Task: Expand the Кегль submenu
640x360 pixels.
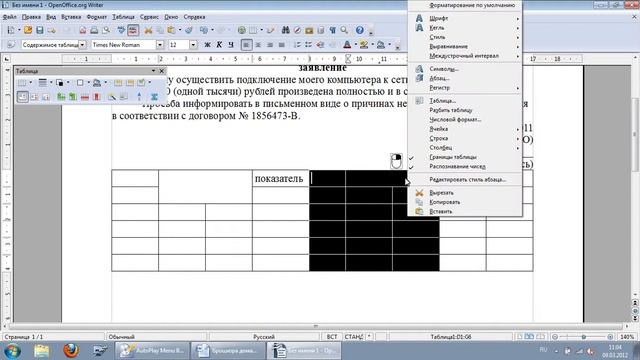Action: pos(465,28)
